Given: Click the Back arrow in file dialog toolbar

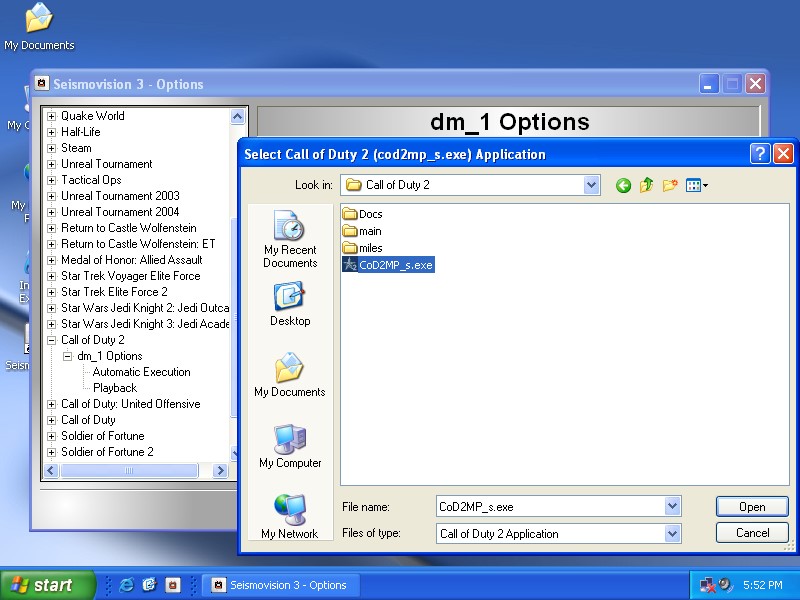Looking at the screenshot, I should click(x=623, y=185).
